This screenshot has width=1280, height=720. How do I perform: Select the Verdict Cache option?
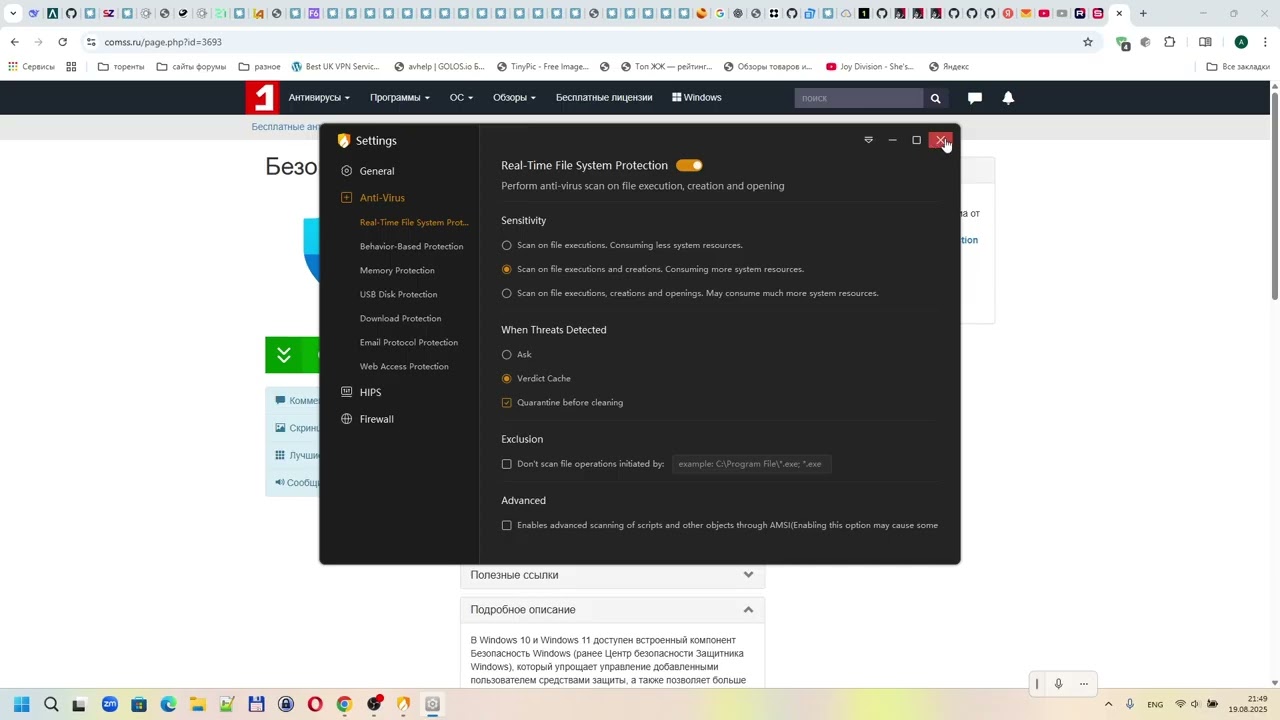coord(506,378)
